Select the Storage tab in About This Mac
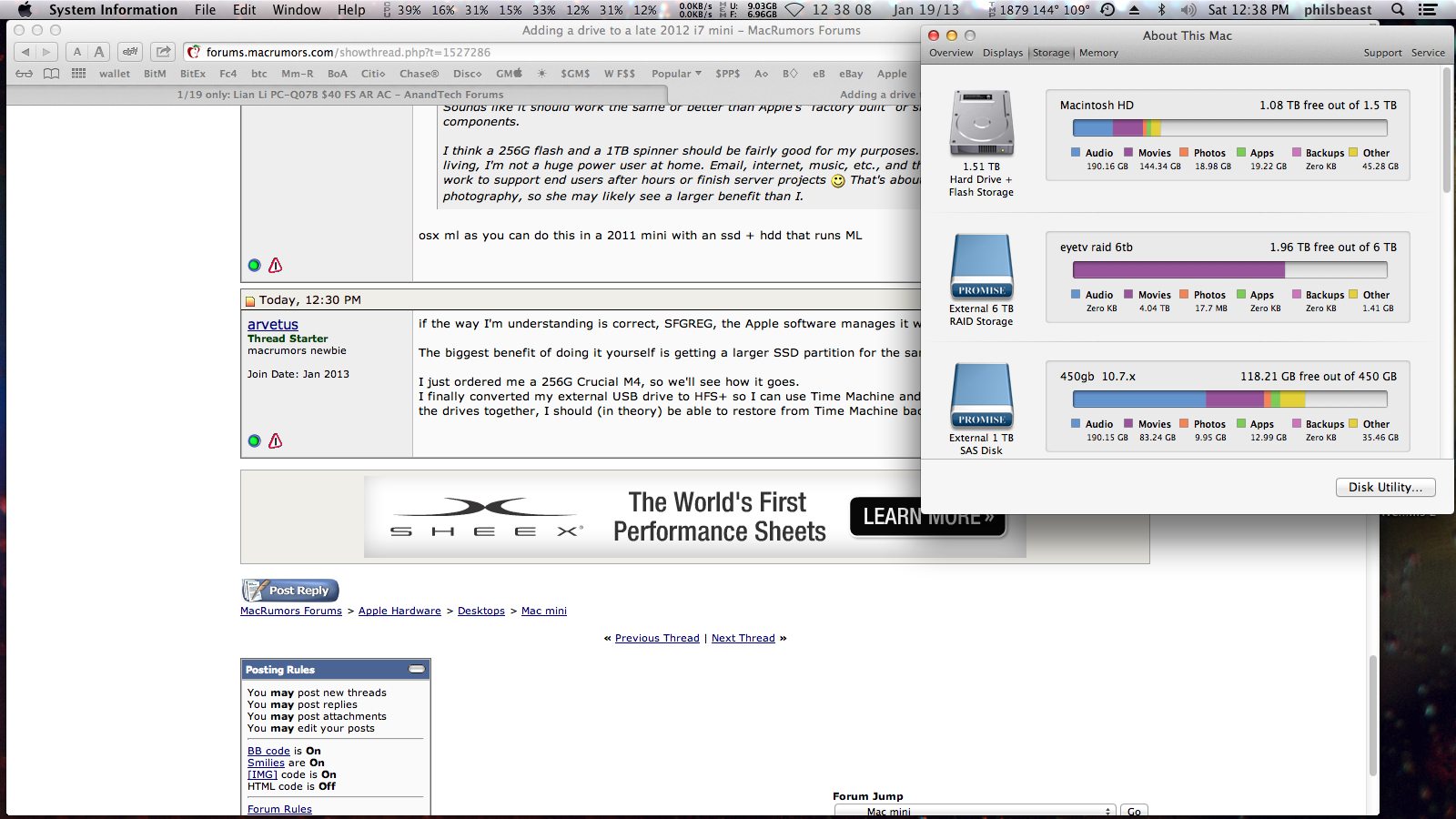 click(1051, 53)
